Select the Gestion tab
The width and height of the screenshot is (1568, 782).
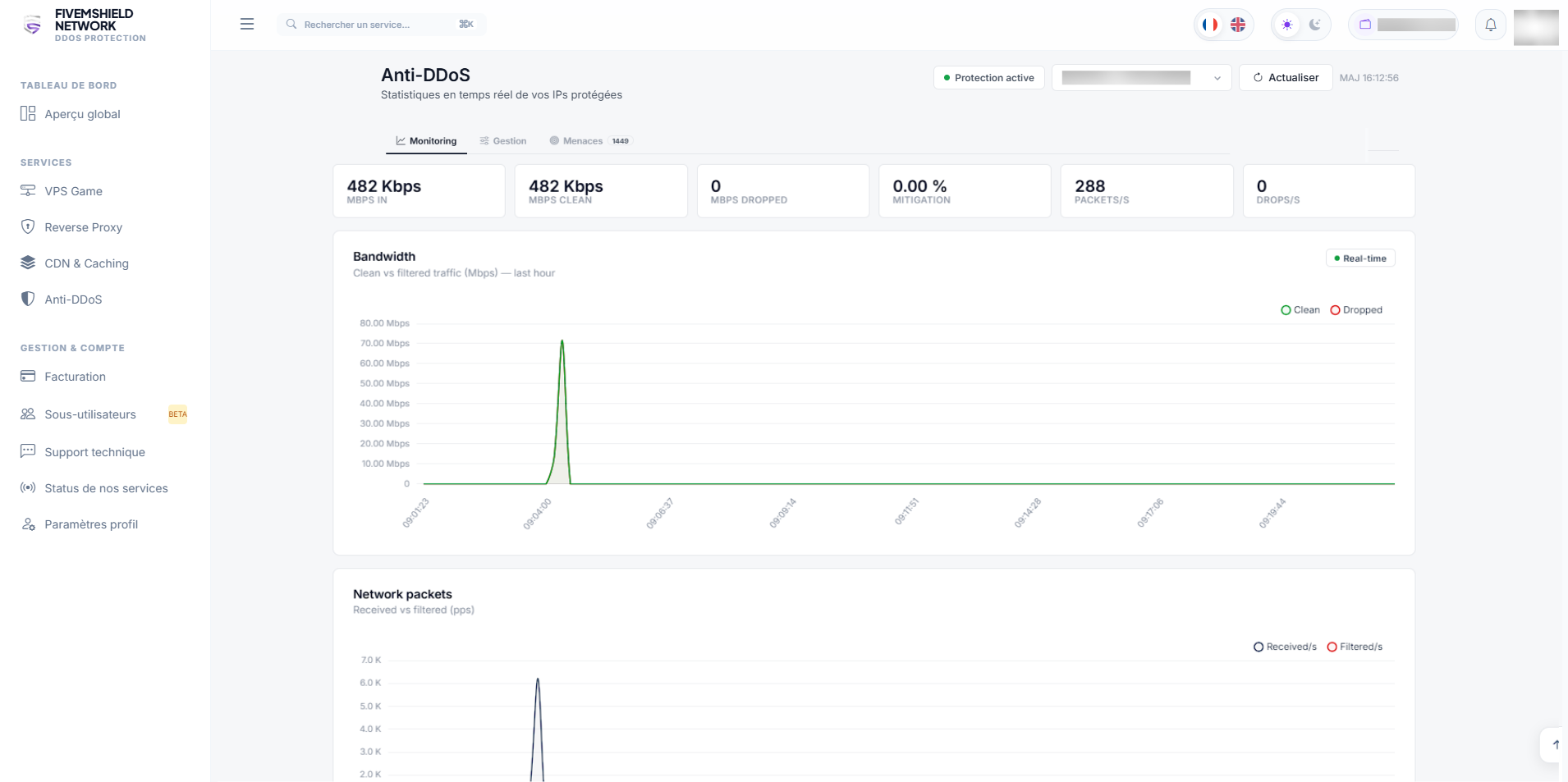(503, 141)
